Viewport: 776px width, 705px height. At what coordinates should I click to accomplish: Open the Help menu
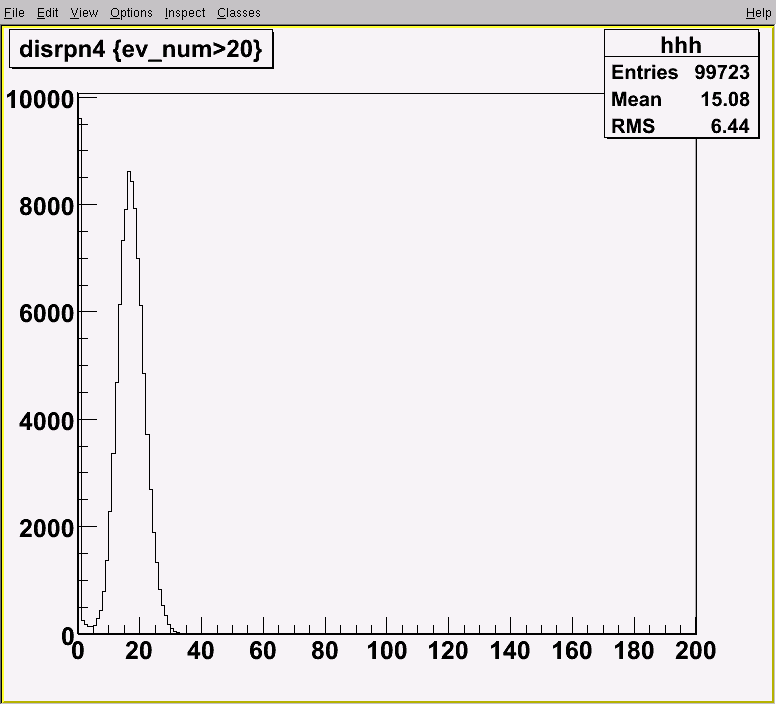758,13
